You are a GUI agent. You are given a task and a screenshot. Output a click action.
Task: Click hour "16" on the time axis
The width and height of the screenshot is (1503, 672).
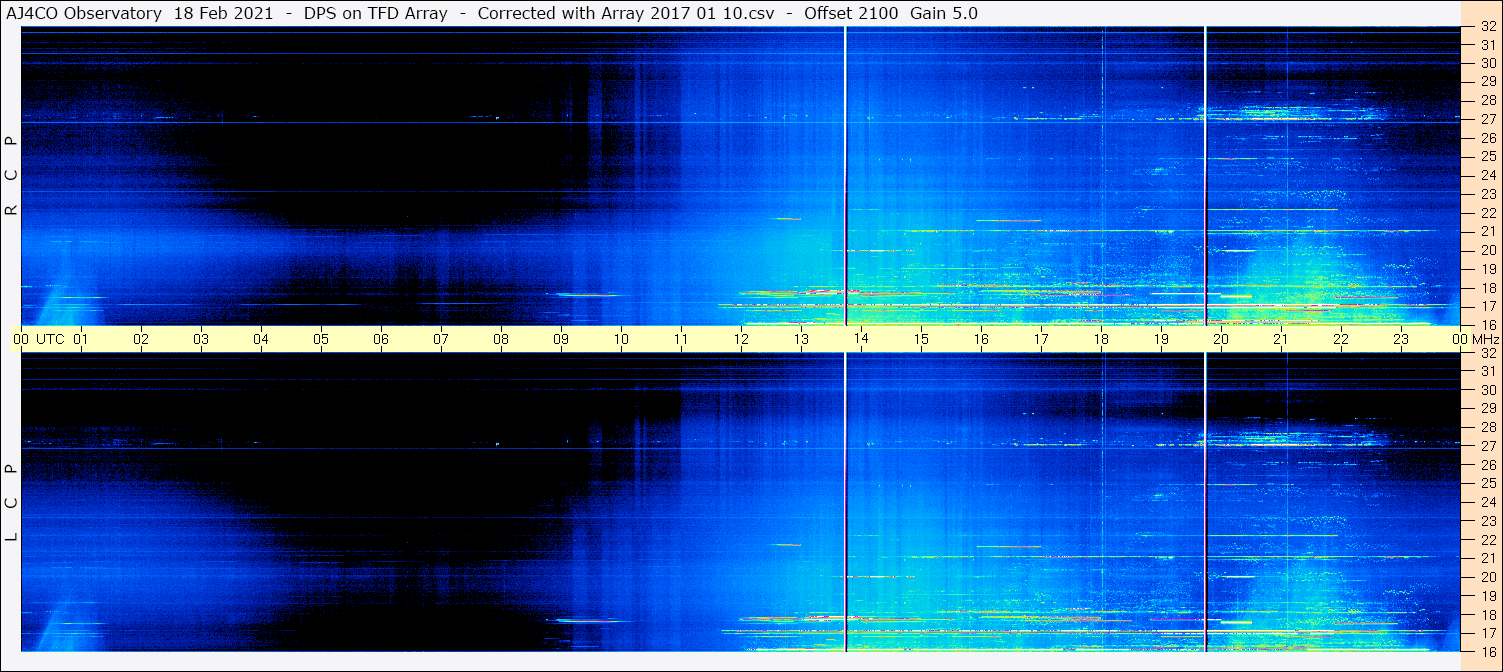[x=981, y=340]
